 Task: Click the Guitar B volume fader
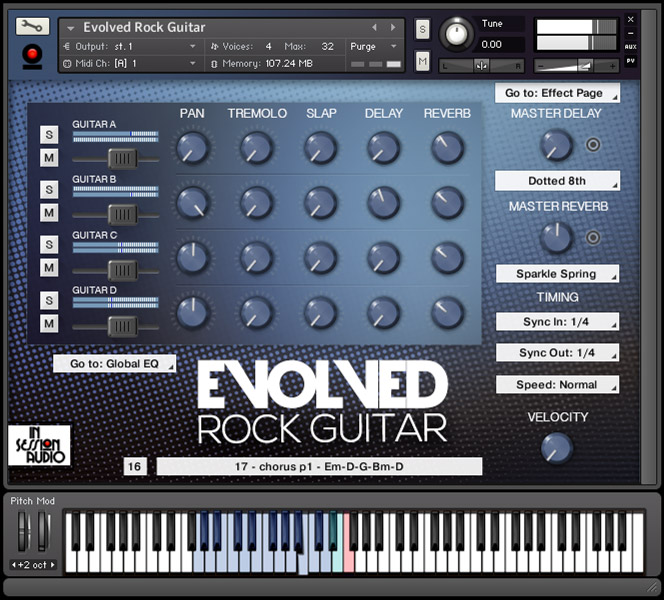pyautogui.click(x=122, y=215)
